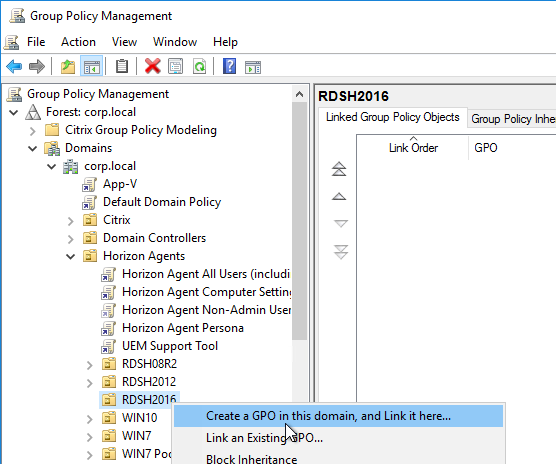
Task: Click the Domains node icon
Action: coord(52,148)
